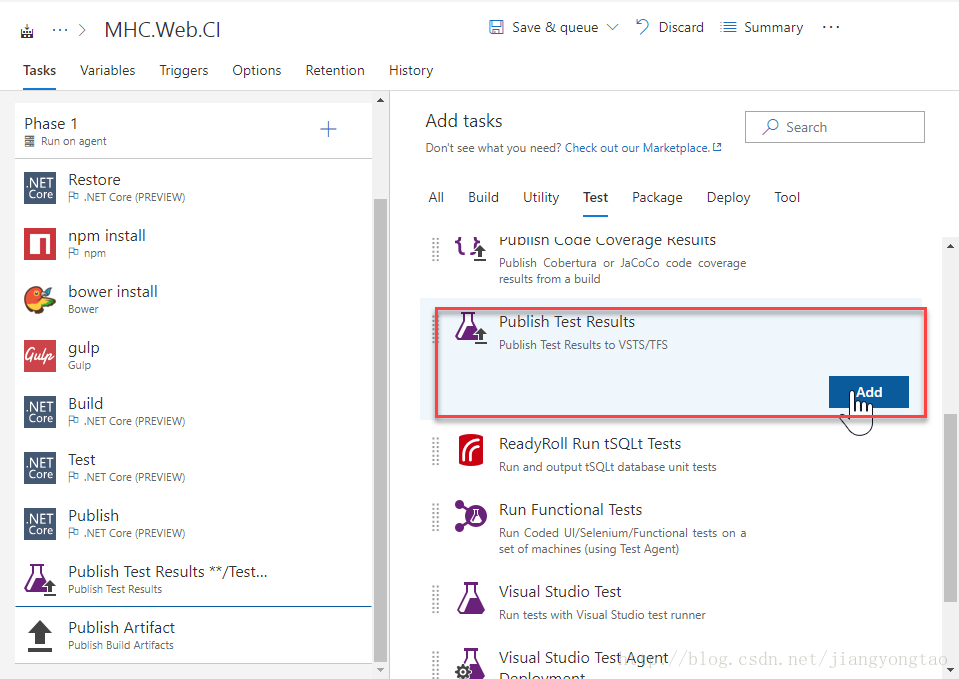Open the more actions ellipsis menu
The height and width of the screenshot is (679, 959).
click(x=831, y=27)
